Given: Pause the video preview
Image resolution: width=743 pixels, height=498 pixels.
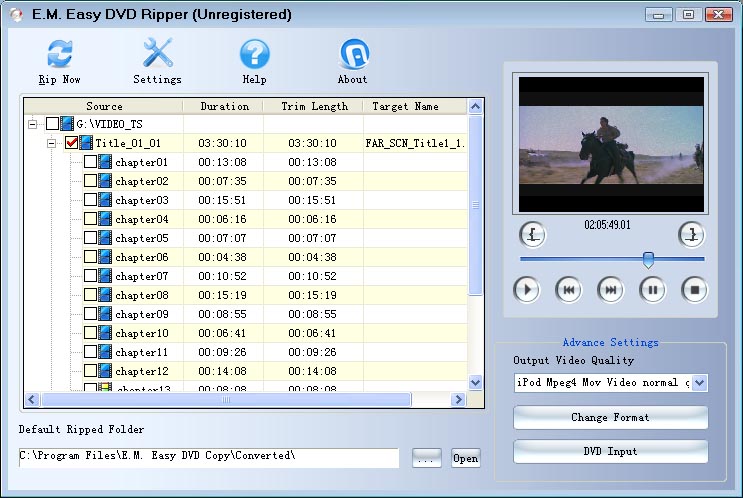Looking at the screenshot, I should pyautogui.click(x=652, y=290).
